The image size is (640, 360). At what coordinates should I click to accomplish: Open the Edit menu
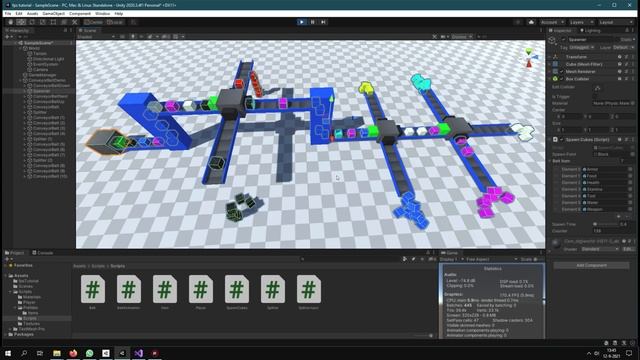coord(19,13)
